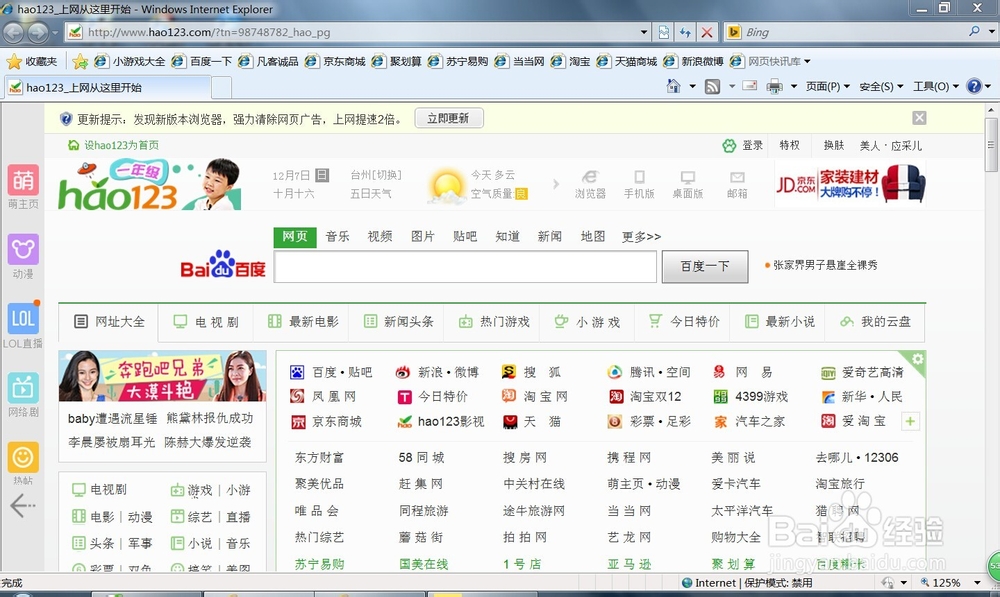Open the 新浪微博 favorites bar link
The image size is (1000, 597).
694,61
